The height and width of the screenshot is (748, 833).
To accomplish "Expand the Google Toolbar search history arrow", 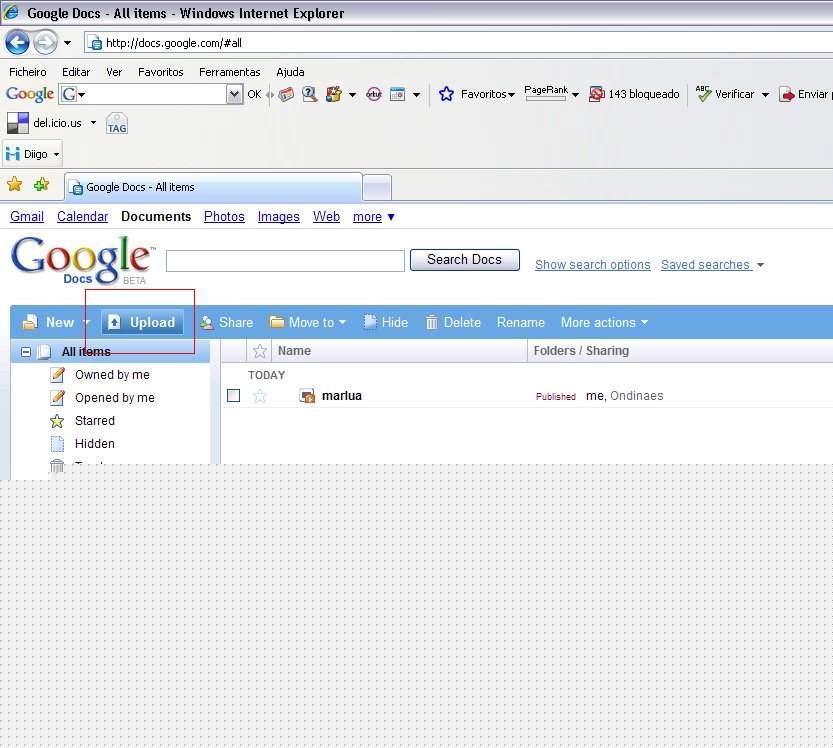I will (x=234, y=95).
